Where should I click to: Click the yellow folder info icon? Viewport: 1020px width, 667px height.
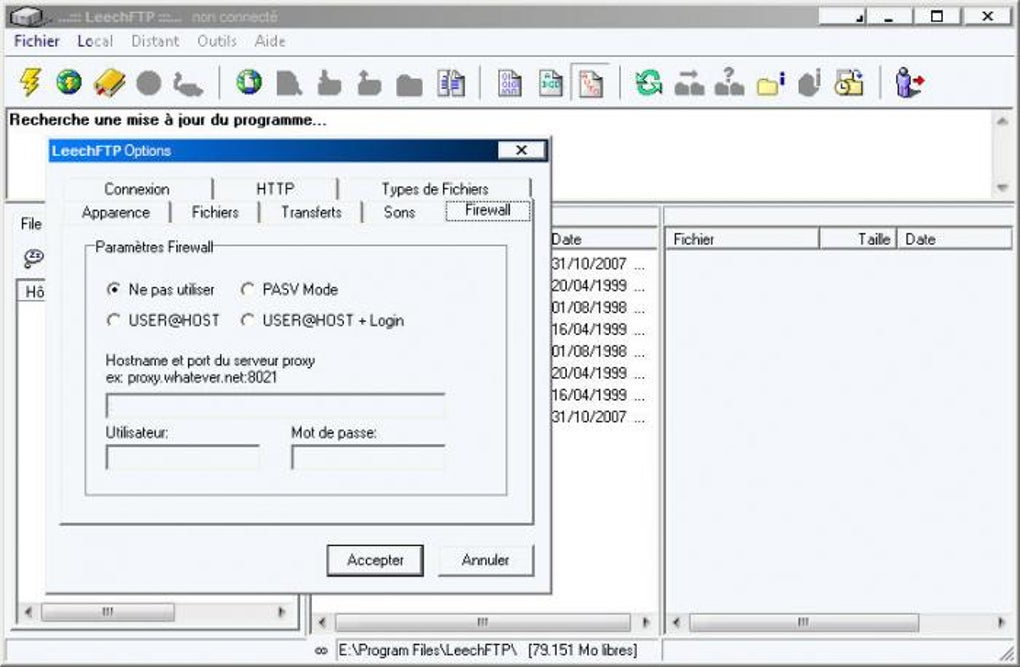tap(771, 83)
